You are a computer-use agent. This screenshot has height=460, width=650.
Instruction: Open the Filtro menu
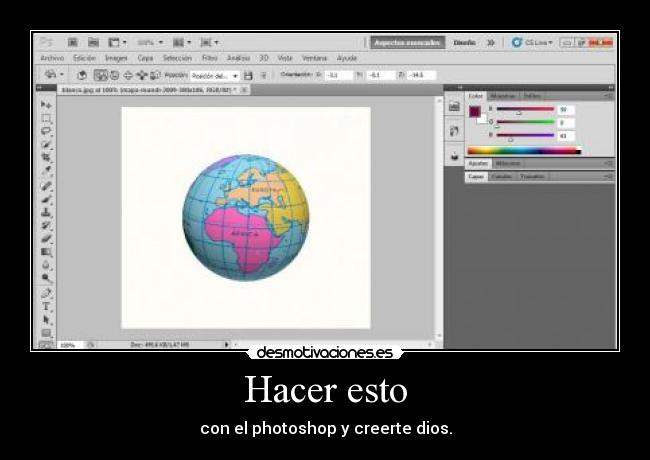coord(210,58)
